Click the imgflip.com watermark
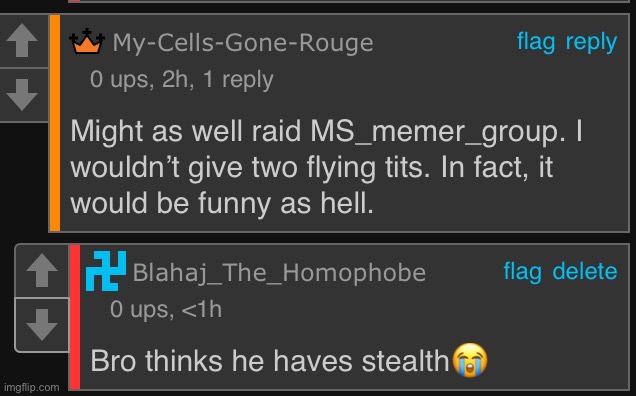This screenshot has width=636, height=396. [32, 387]
